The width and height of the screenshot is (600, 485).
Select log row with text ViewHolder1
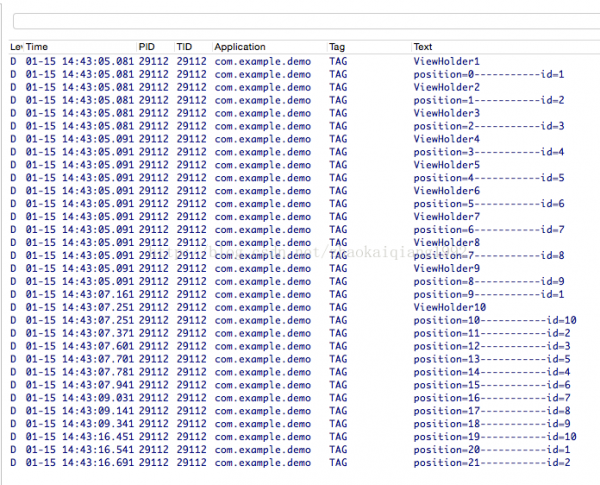(x=304, y=61)
